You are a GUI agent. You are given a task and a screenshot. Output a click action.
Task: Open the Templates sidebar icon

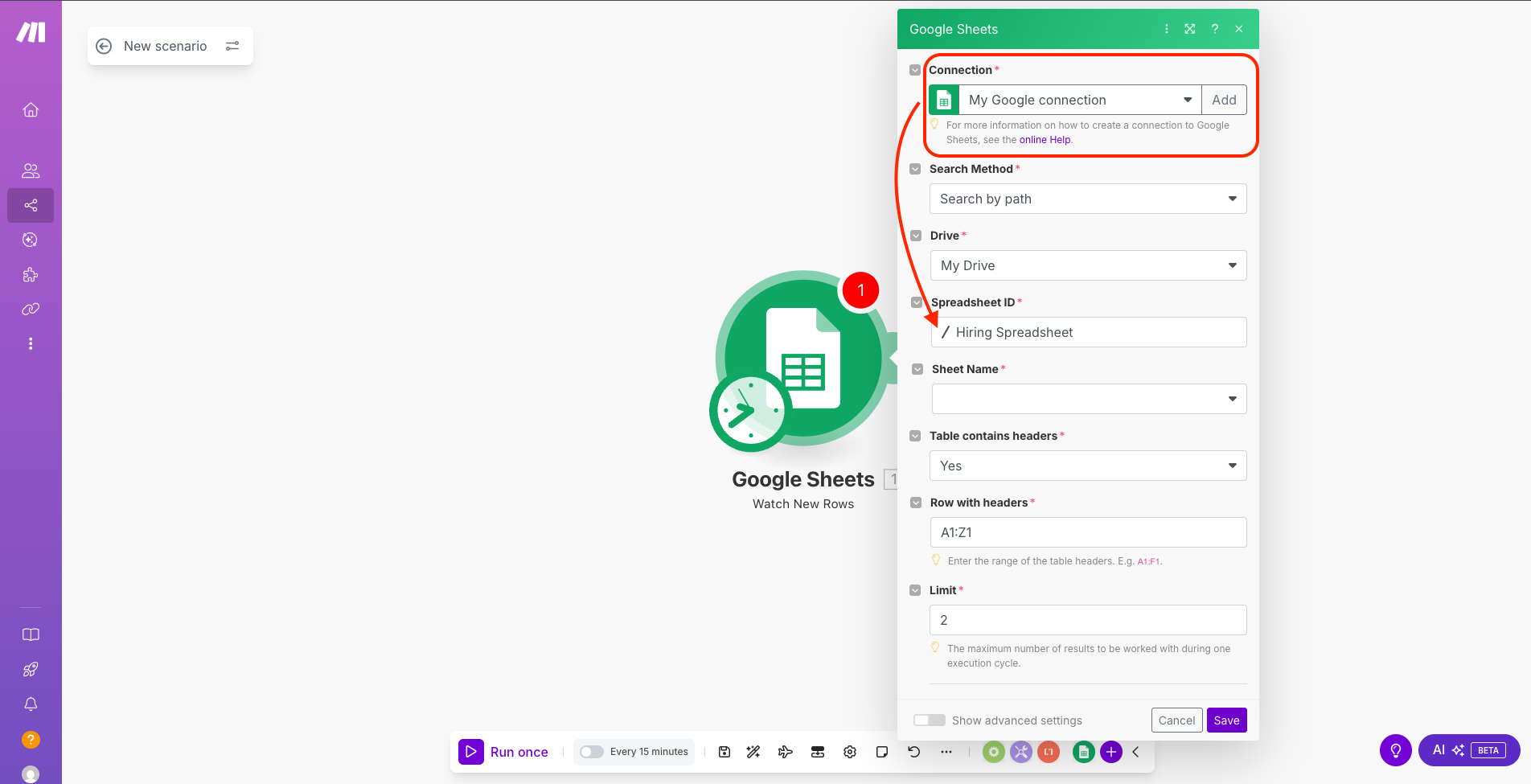pos(30,239)
